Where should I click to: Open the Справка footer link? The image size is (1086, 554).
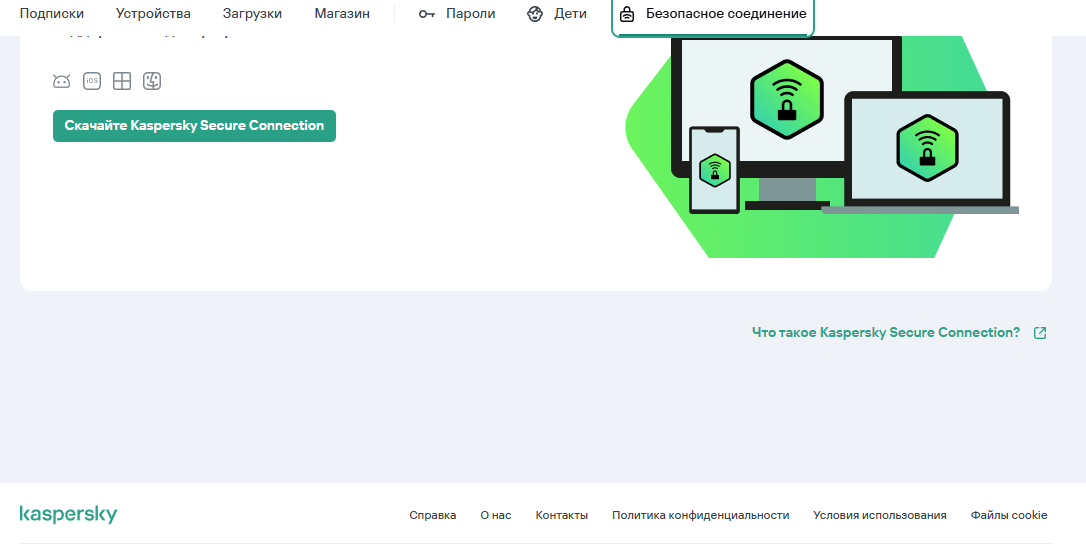pyautogui.click(x=433, y=515)
